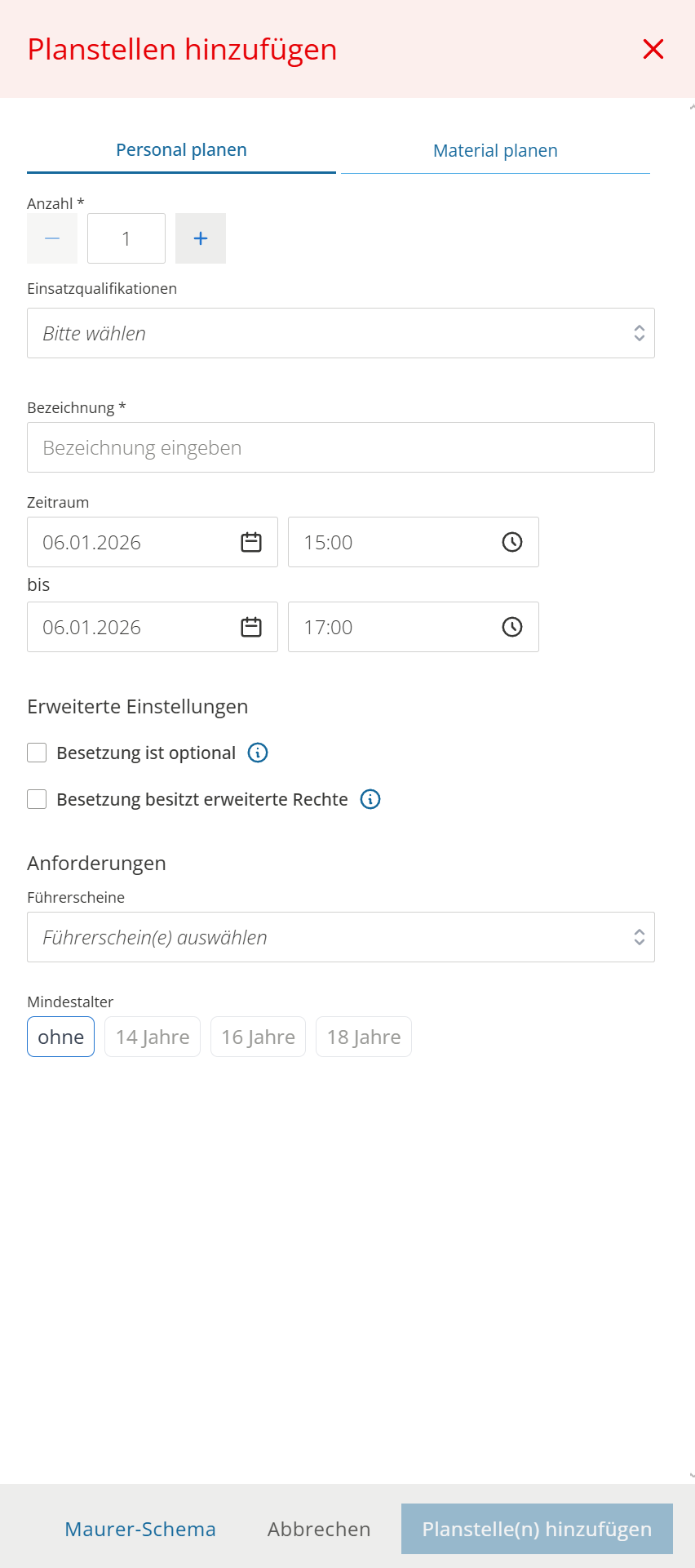Click into Bezeichnung eingeben field

point(340,447)
